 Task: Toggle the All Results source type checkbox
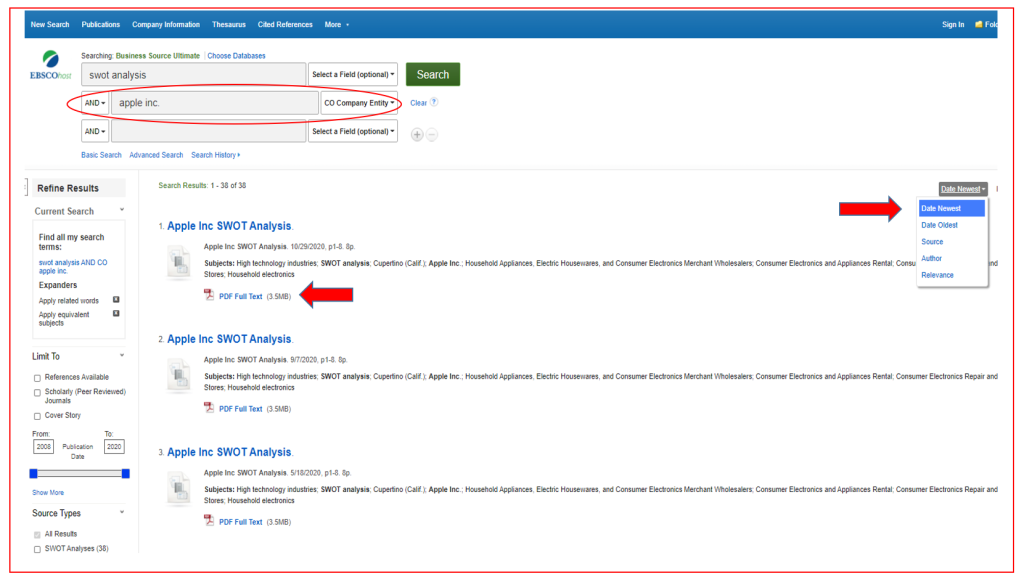[37, 535]
